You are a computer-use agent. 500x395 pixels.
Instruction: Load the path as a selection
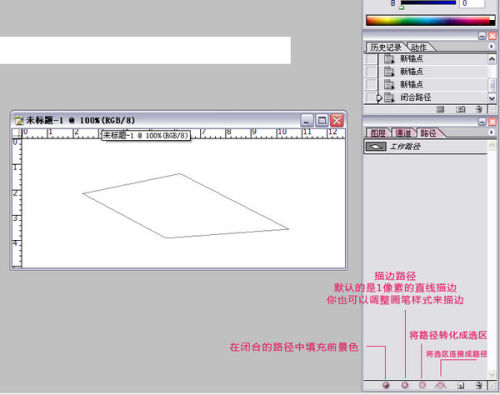coord(422,385)
